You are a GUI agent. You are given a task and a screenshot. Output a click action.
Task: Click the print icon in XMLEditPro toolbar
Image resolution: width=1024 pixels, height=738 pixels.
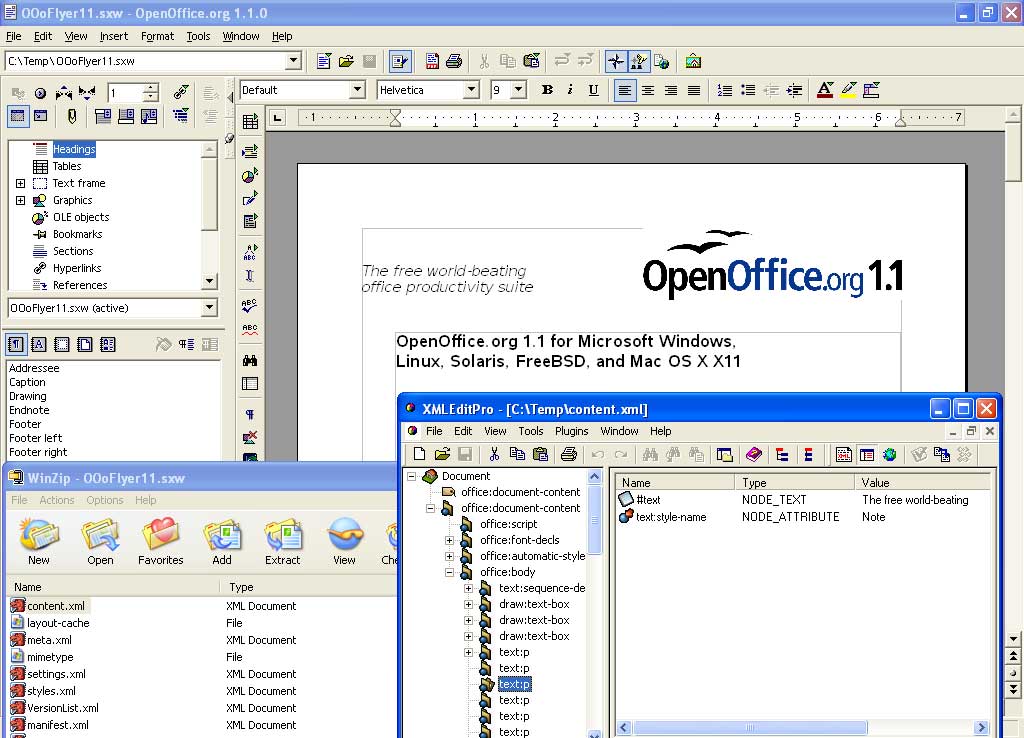569,455
